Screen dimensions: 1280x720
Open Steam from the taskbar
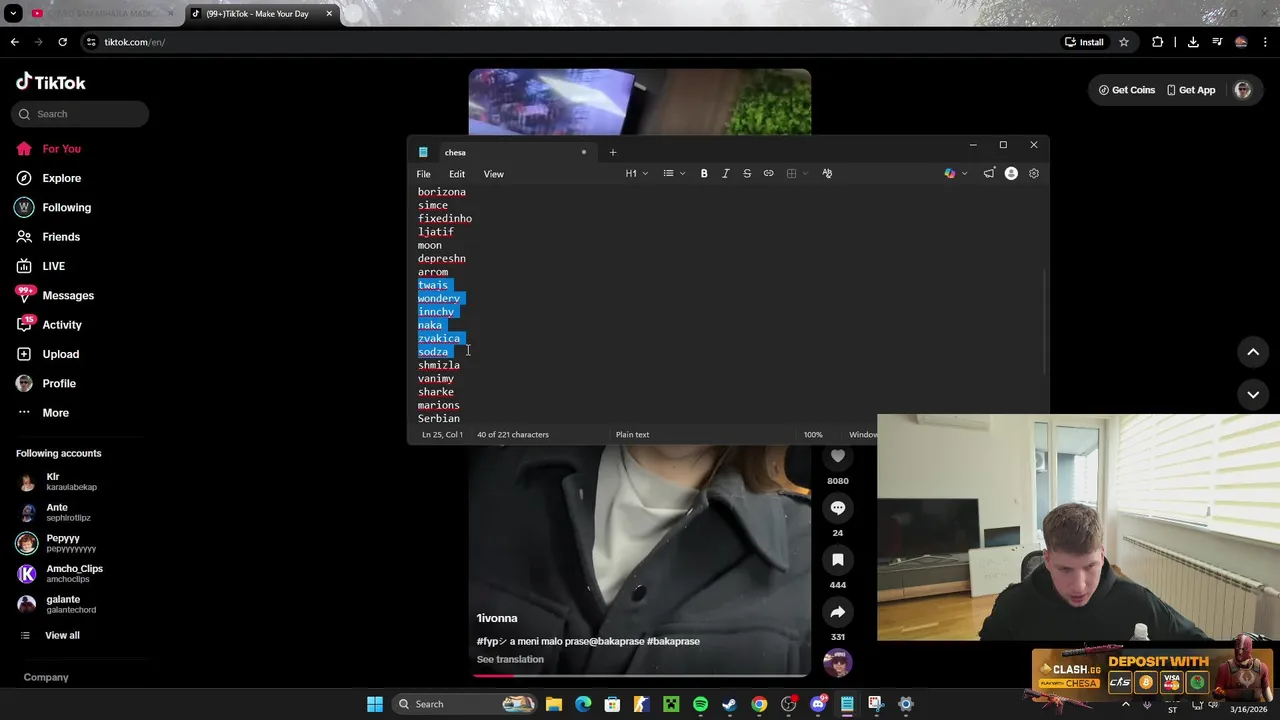click(729, 704)
